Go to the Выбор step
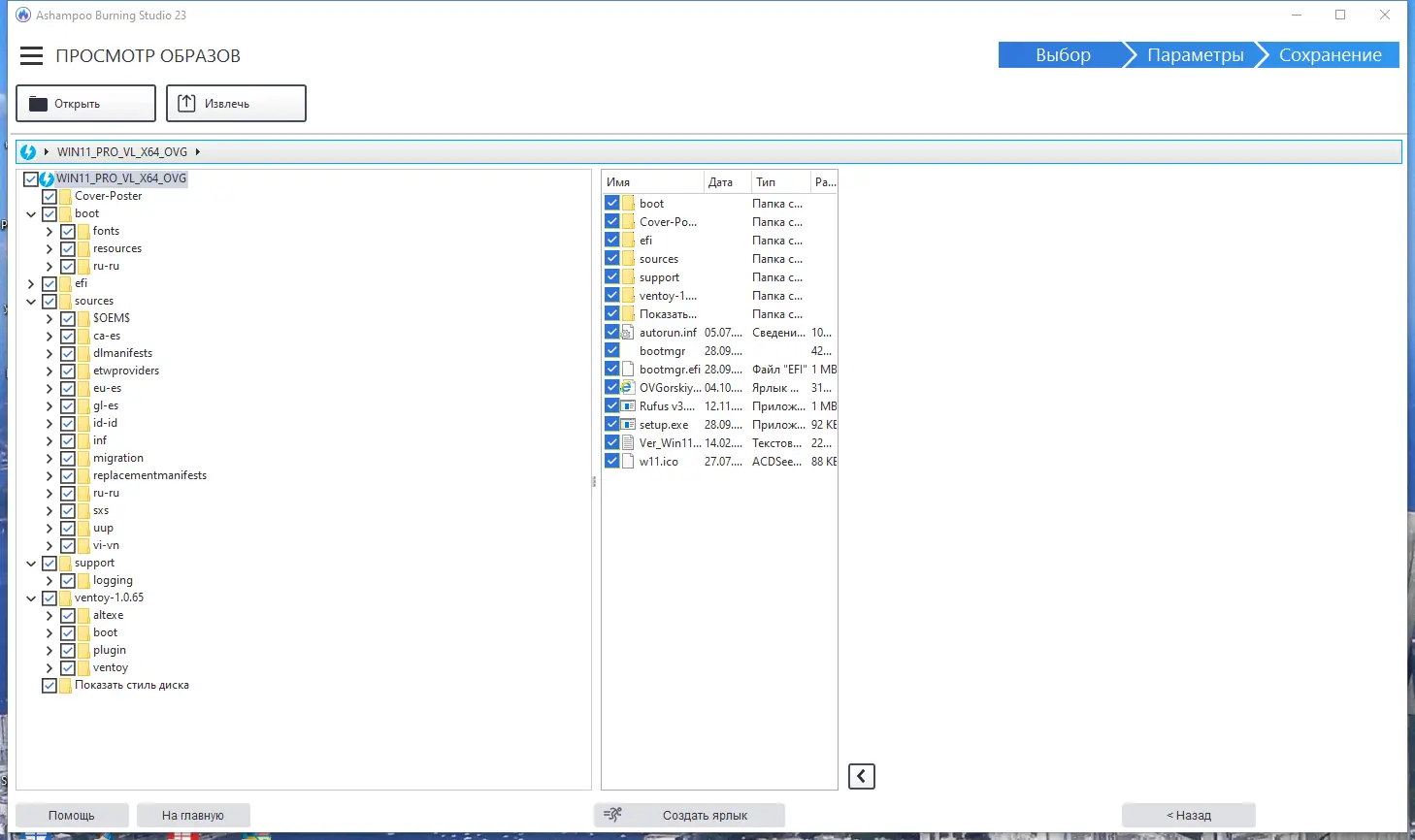1415x840 pixels. 1062,55
